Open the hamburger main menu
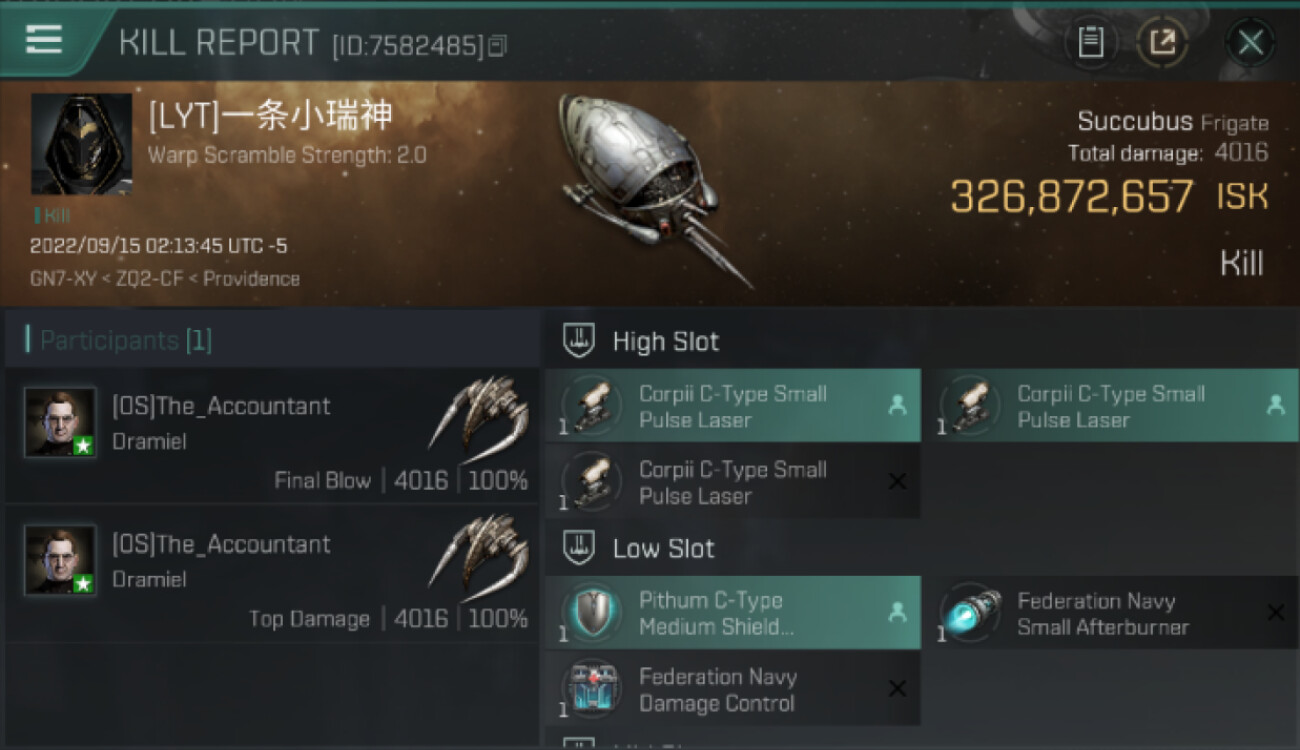 tap(44, 40)
